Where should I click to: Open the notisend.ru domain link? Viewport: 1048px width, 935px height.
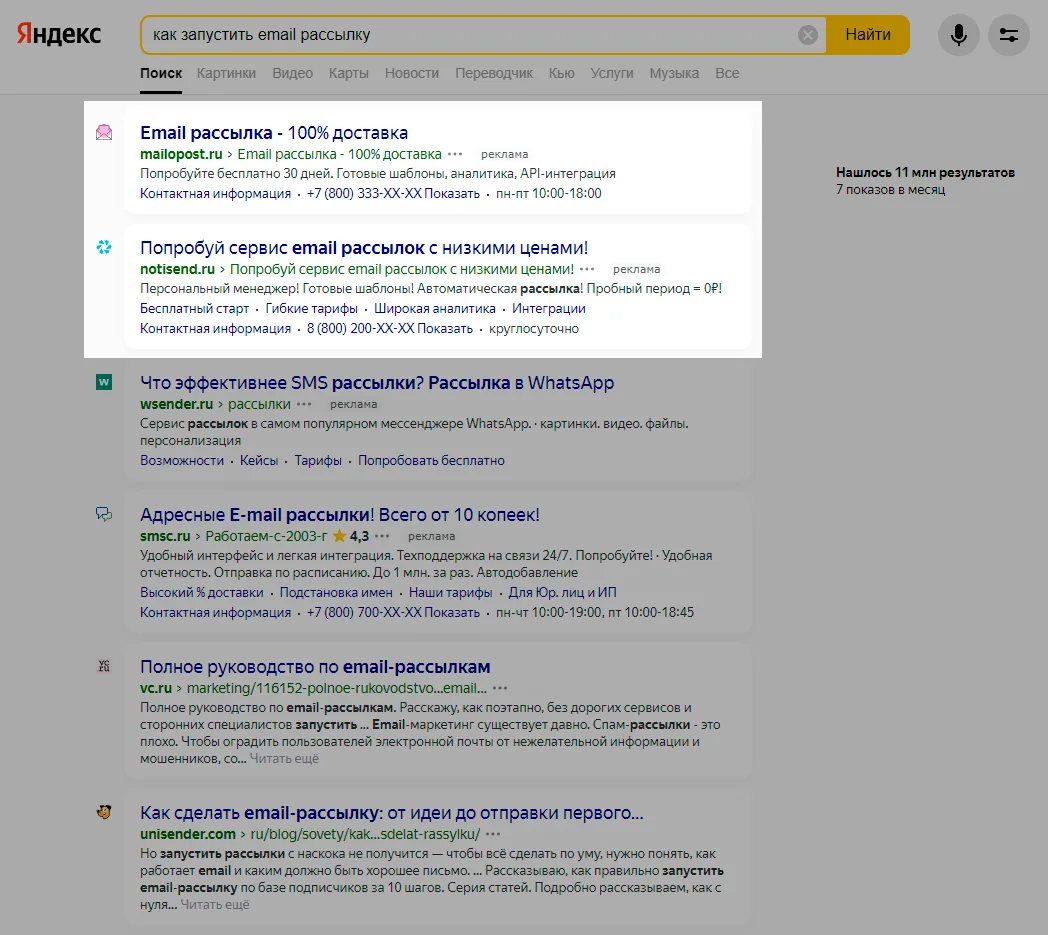tap(177, 269)
